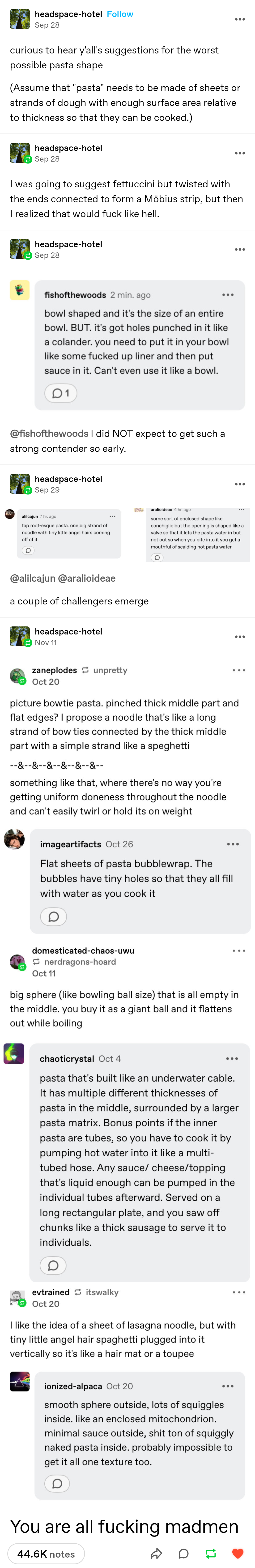Reblog post with green arrows icon
This screenshot has height=1568, width=255.
pyautogui.click(x=211, y=1553)
